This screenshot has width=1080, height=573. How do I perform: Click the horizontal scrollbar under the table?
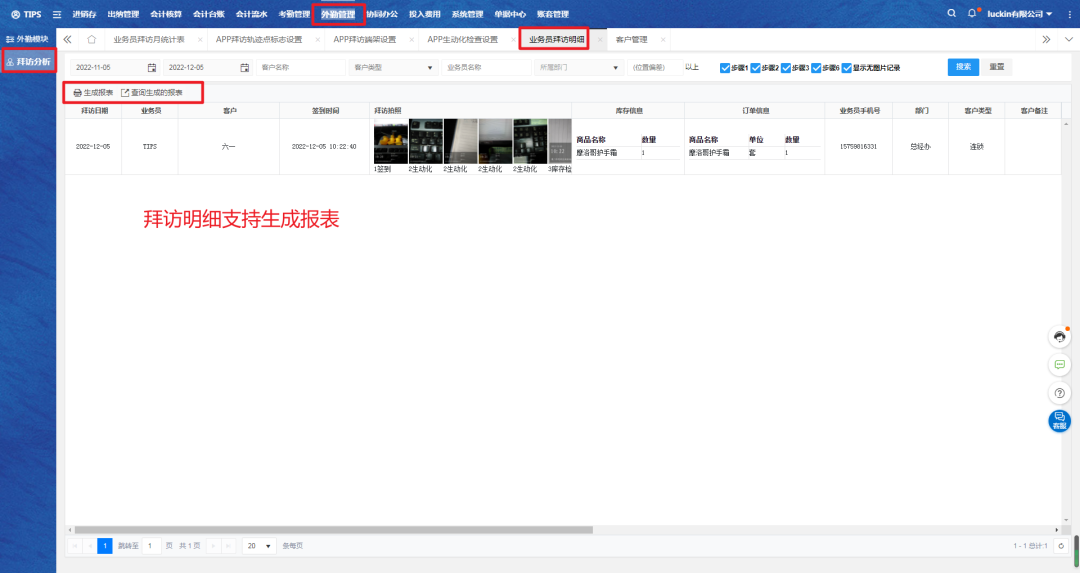[x=330, y=530]
